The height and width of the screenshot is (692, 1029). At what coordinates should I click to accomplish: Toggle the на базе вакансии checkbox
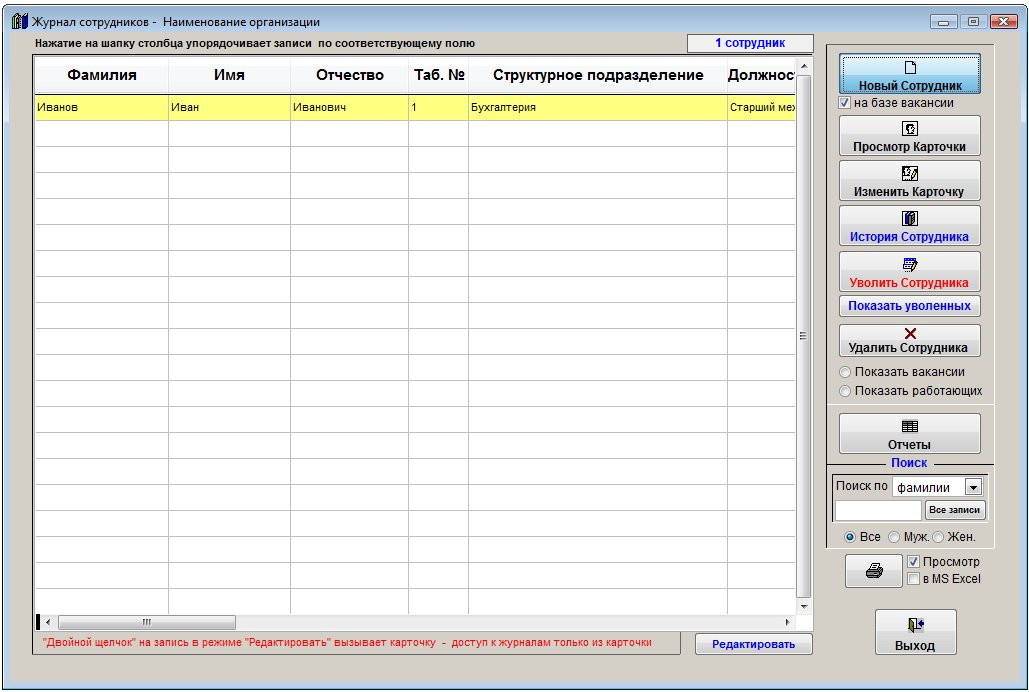845,103
